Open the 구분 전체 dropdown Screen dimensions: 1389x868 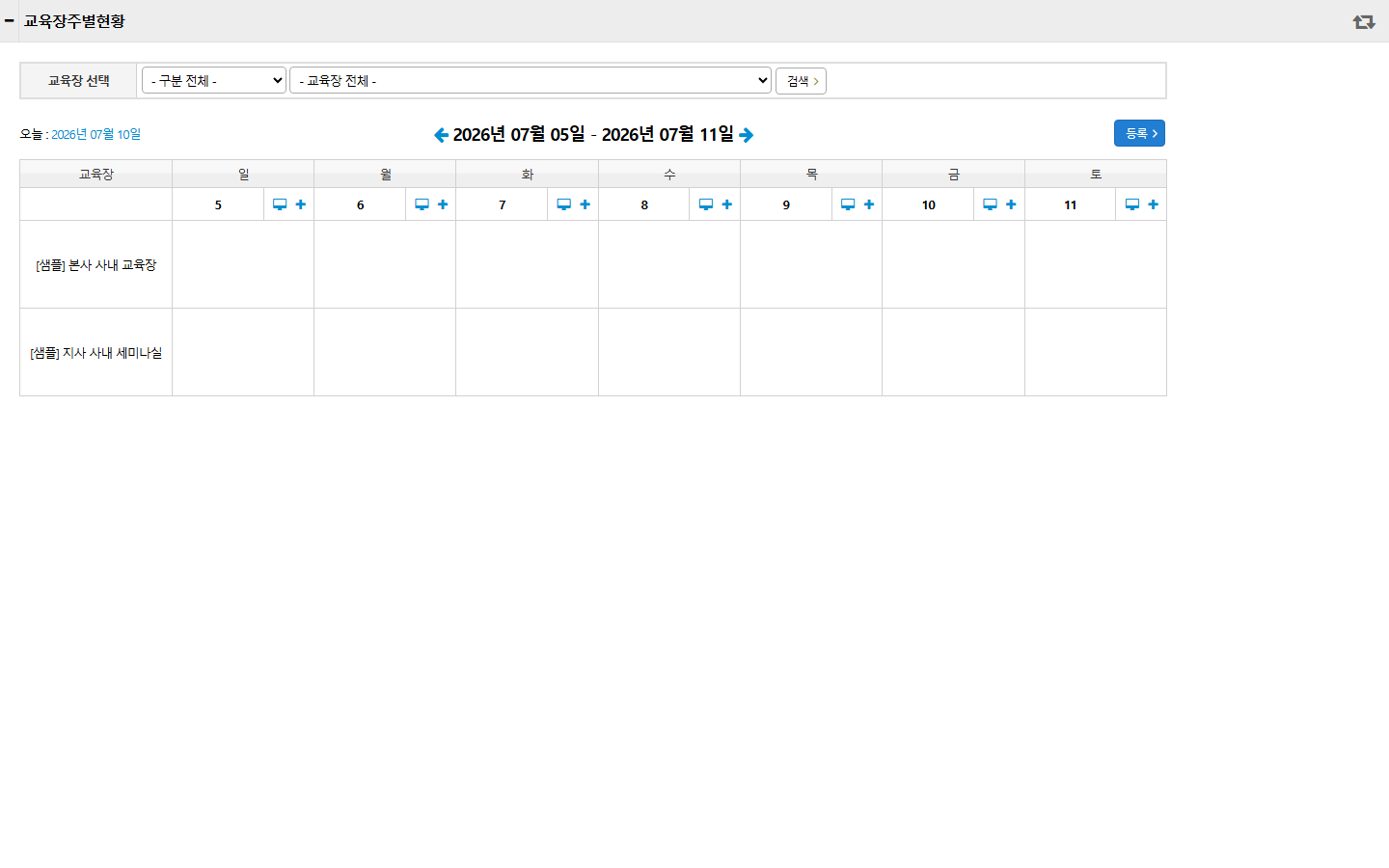coord(214,80)
